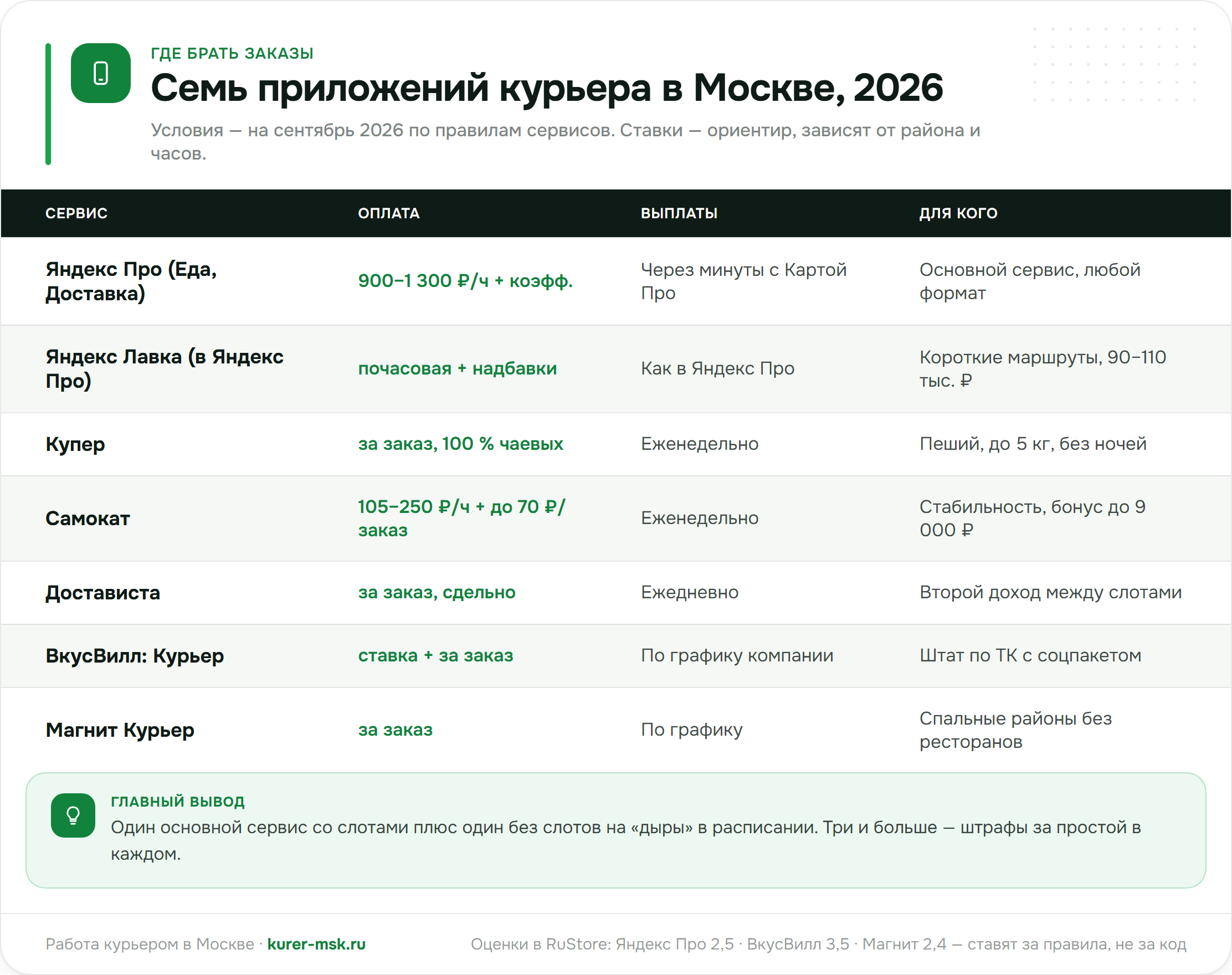The width and height of the screenshot is (1232, 975).
Task: Click the title 'Семь приложений курьера в Москве, 2026'
Action: 546,88
